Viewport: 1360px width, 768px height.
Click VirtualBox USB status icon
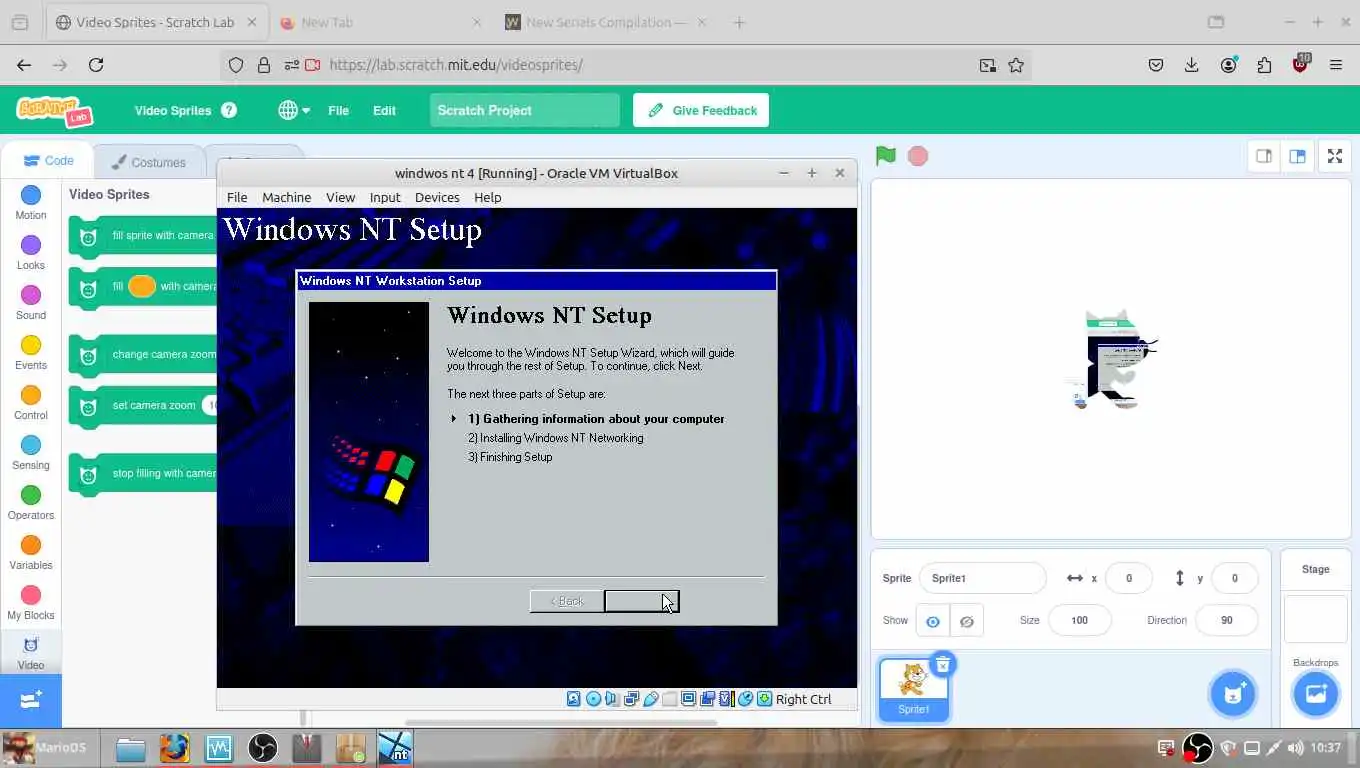coord(650,699)
